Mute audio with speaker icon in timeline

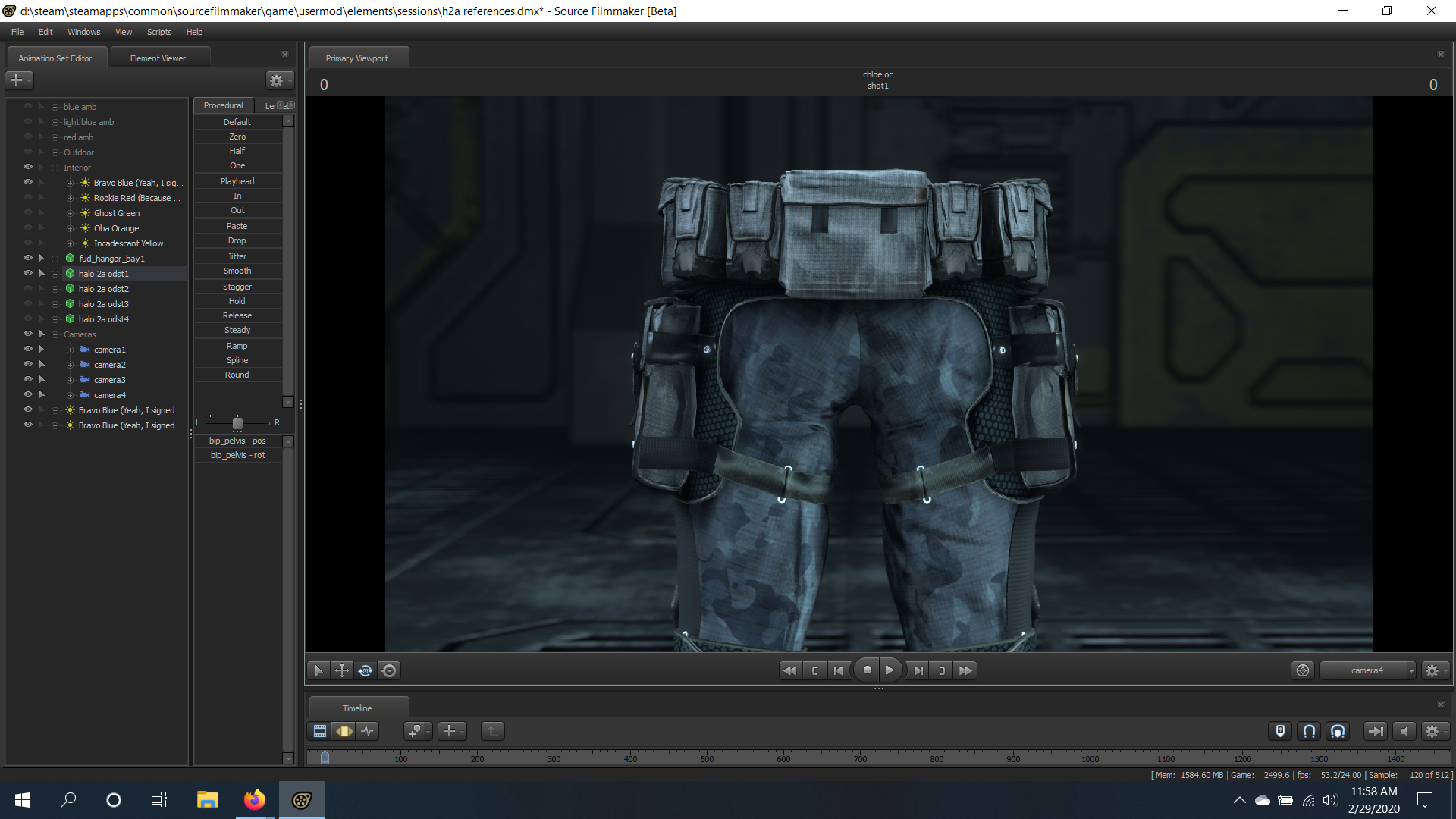coord(1404,731)
